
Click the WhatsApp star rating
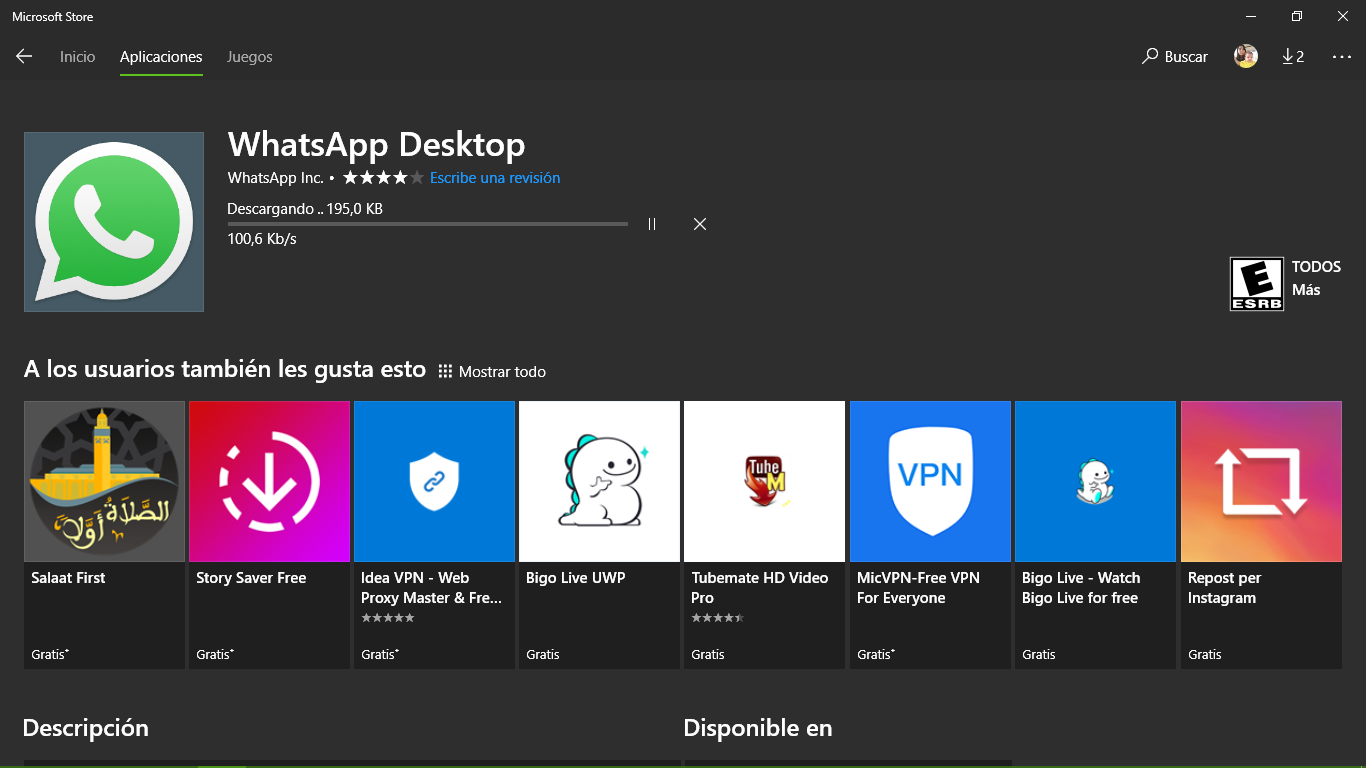pyautogui.click(x=383, y=178)
